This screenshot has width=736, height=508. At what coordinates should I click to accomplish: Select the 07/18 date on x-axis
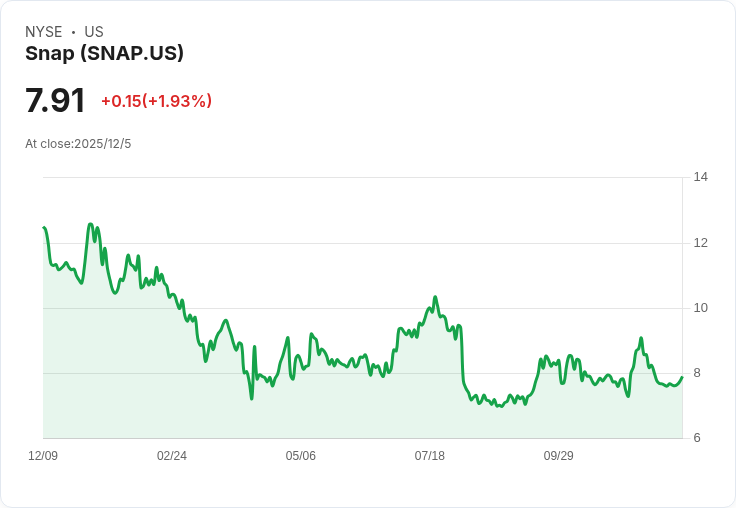click(x=430, y=456)
